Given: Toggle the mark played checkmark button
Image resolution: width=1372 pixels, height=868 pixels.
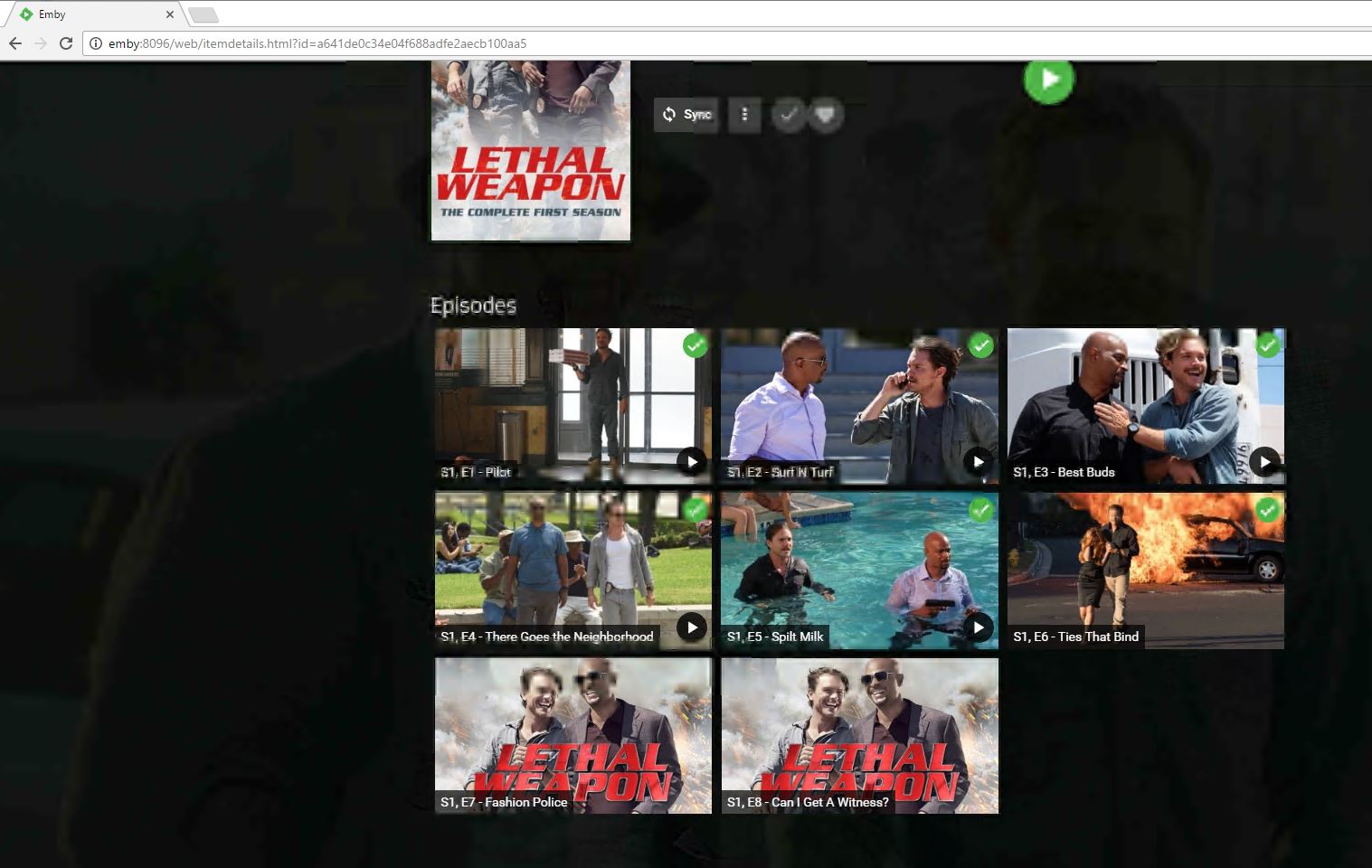Looking at the screenshot, I should tap(789, 115).
